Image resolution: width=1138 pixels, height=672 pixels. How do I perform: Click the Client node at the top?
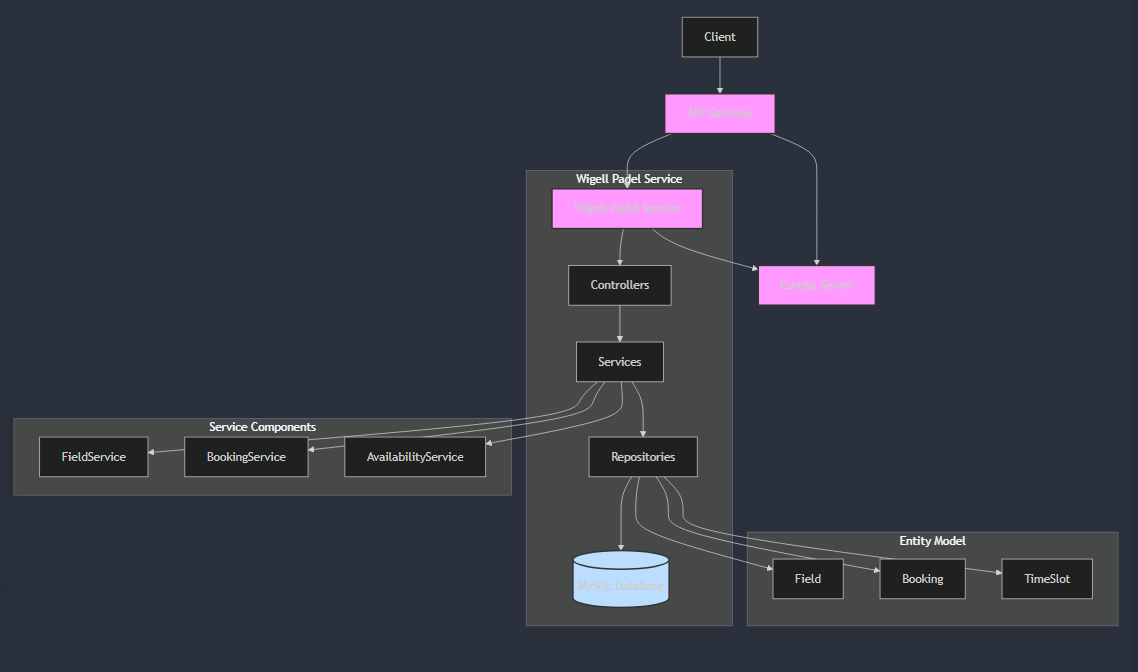(x=719, y=37)
